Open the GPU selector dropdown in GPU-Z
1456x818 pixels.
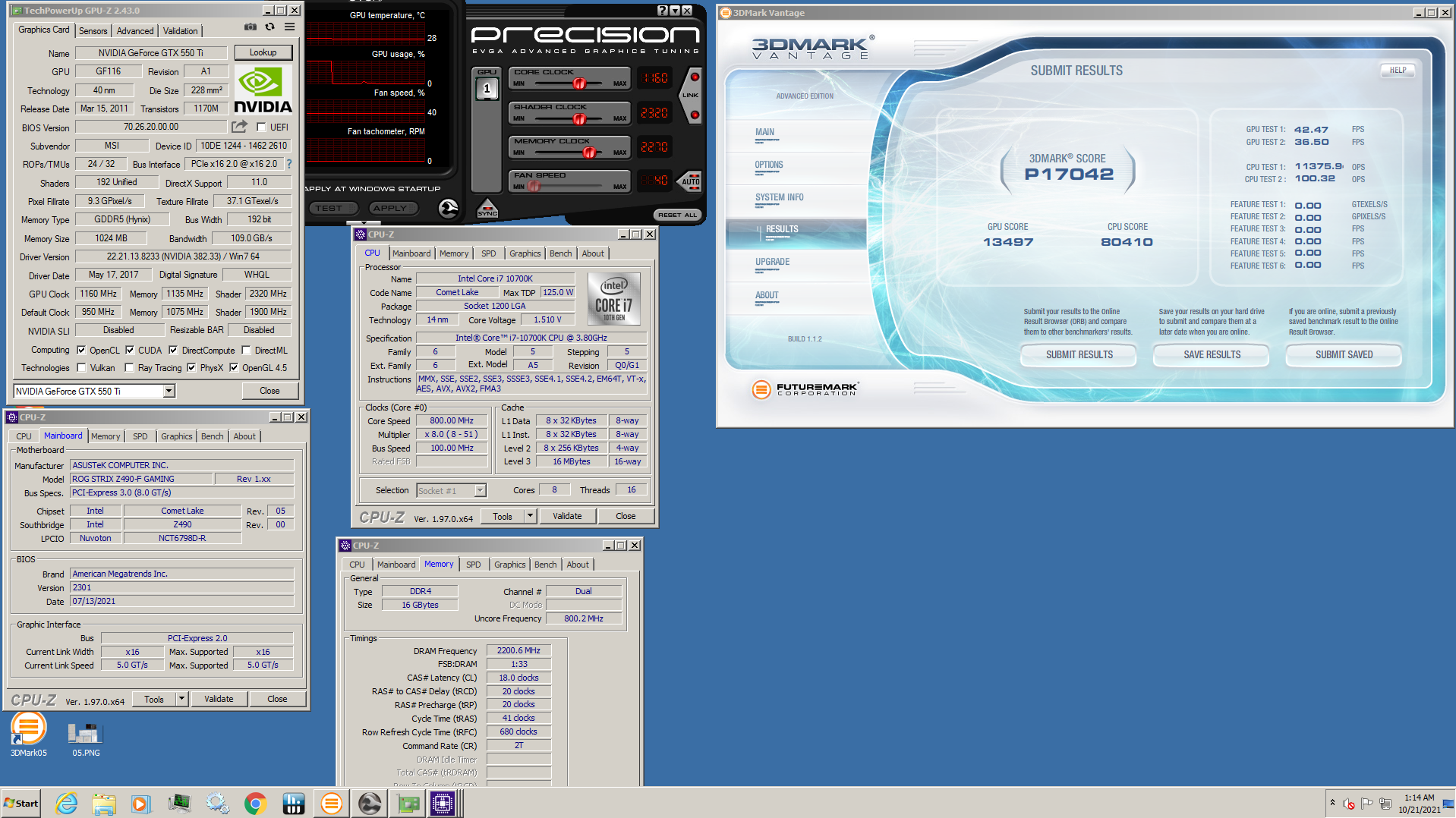pos(169,391)
